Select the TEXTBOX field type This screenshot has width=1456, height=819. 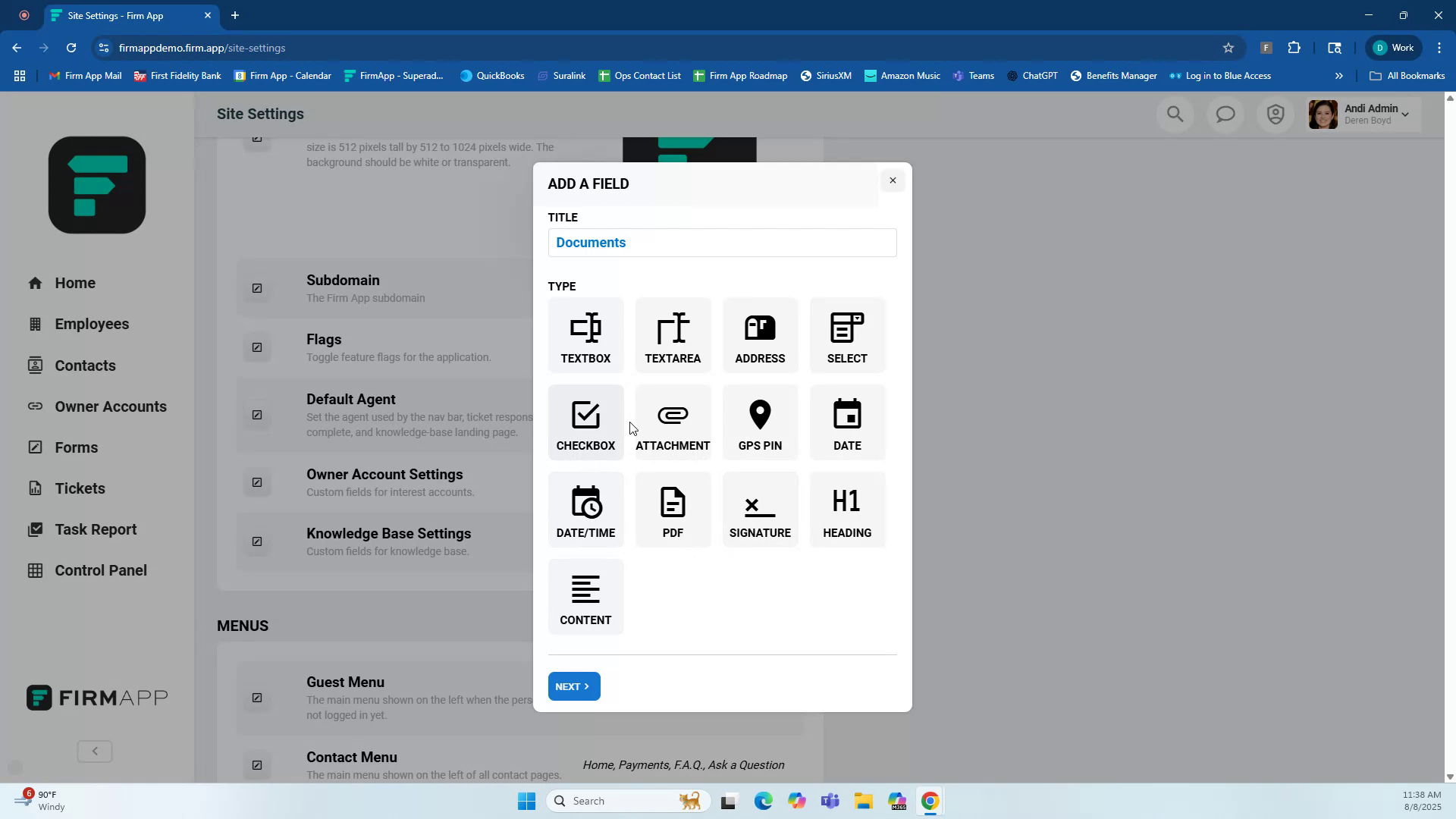[x=585, y=334]
